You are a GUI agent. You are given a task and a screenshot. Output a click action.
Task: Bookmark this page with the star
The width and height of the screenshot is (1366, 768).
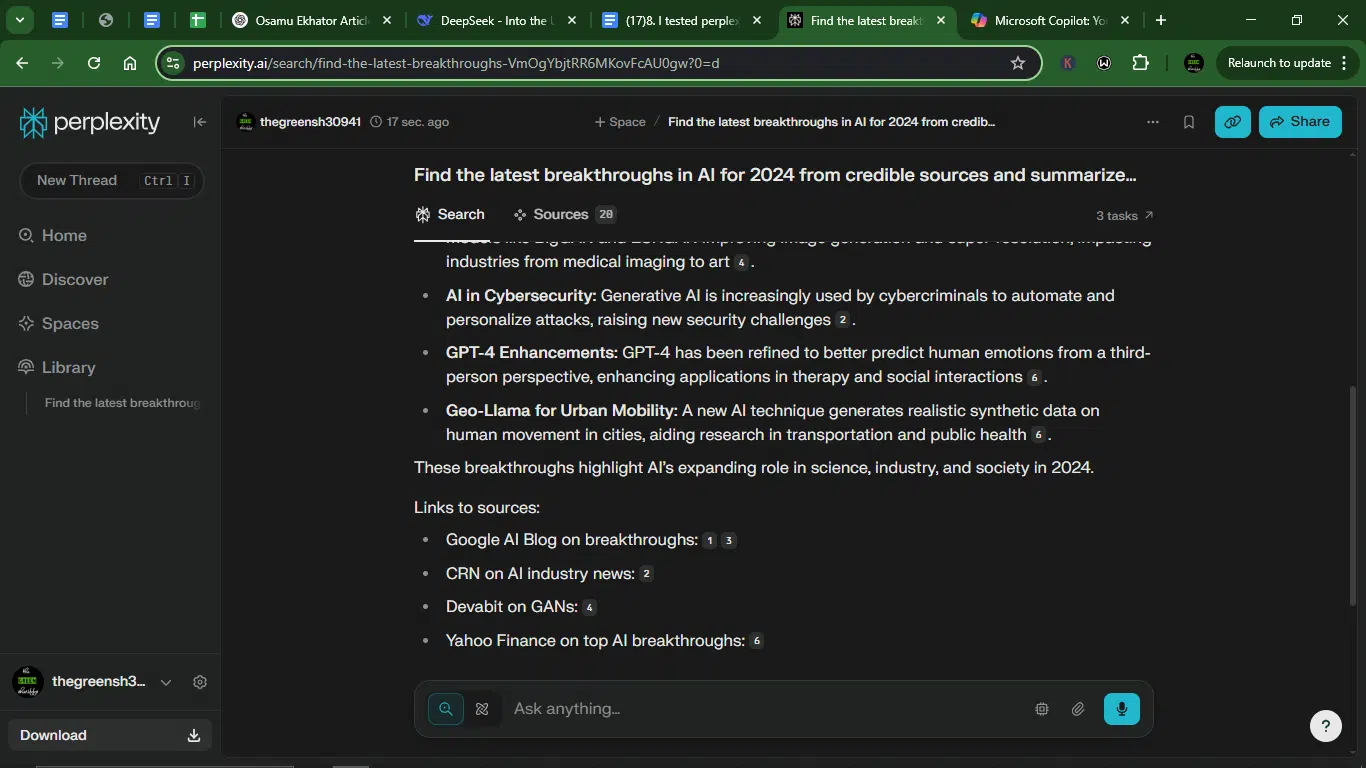pos(1018,63)
